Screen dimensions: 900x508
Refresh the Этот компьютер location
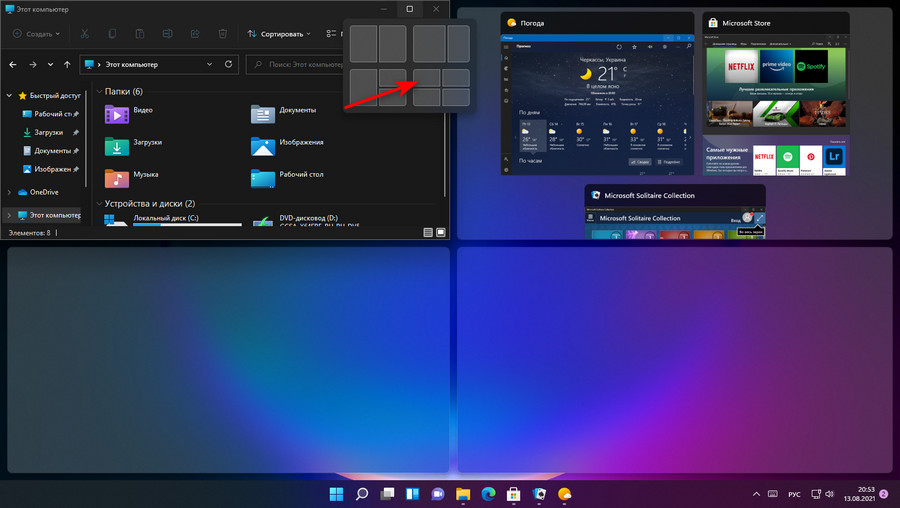click(x=228, y=64)
